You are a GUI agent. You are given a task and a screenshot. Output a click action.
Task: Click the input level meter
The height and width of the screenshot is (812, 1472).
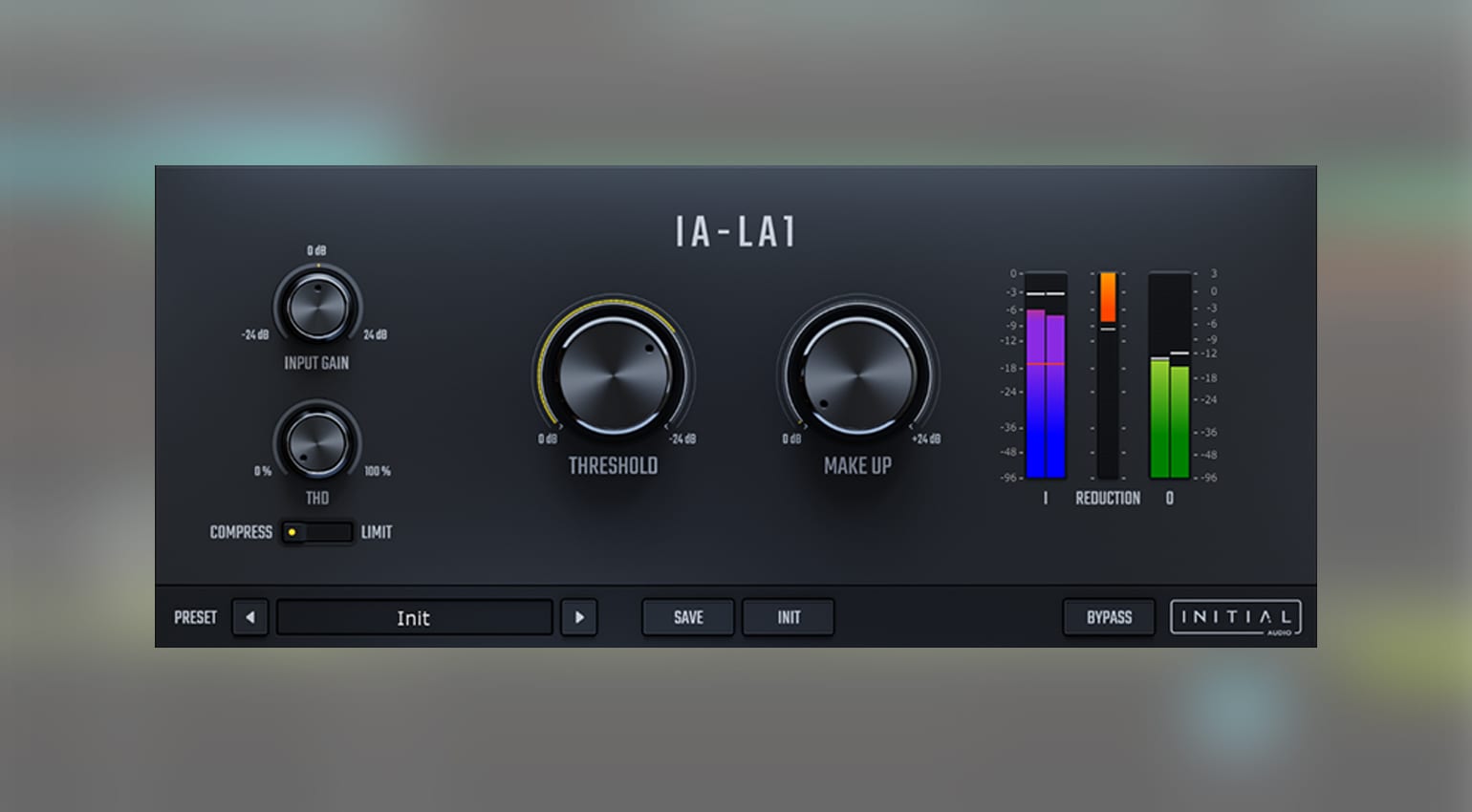tap(1046, 375)
